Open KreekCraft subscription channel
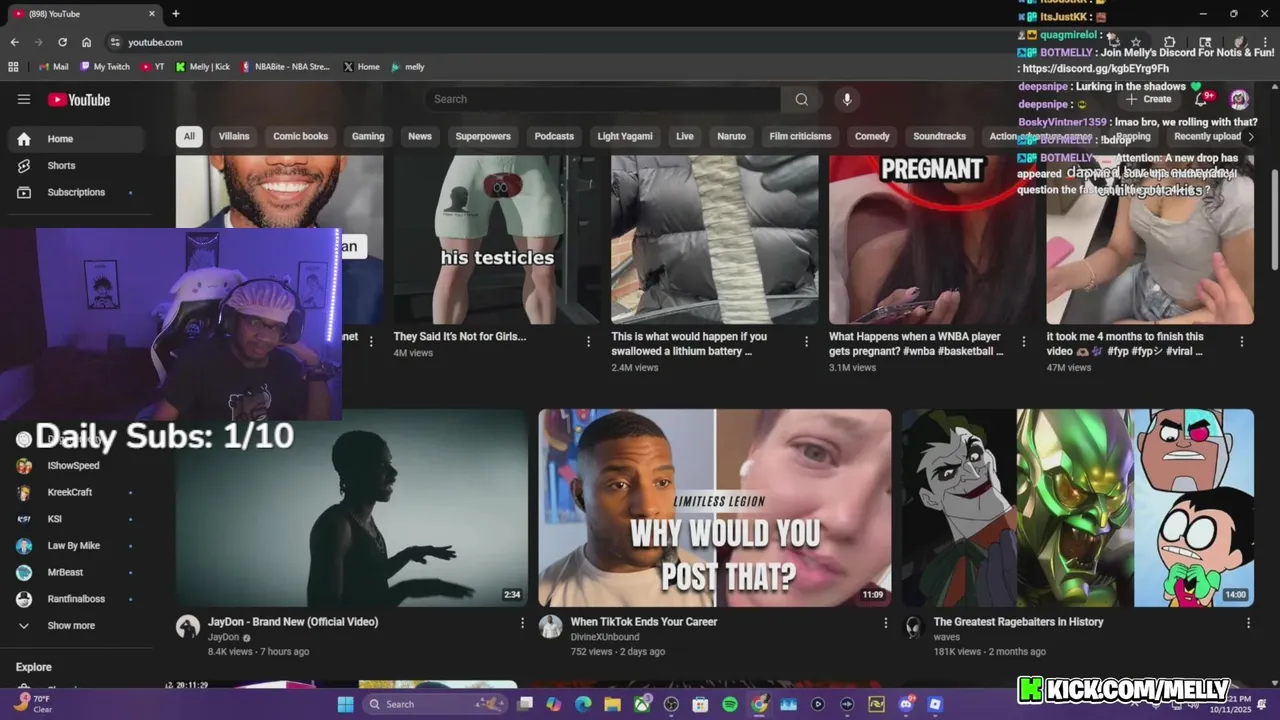This screenshot has height=720, width=1280. point(75,492)
